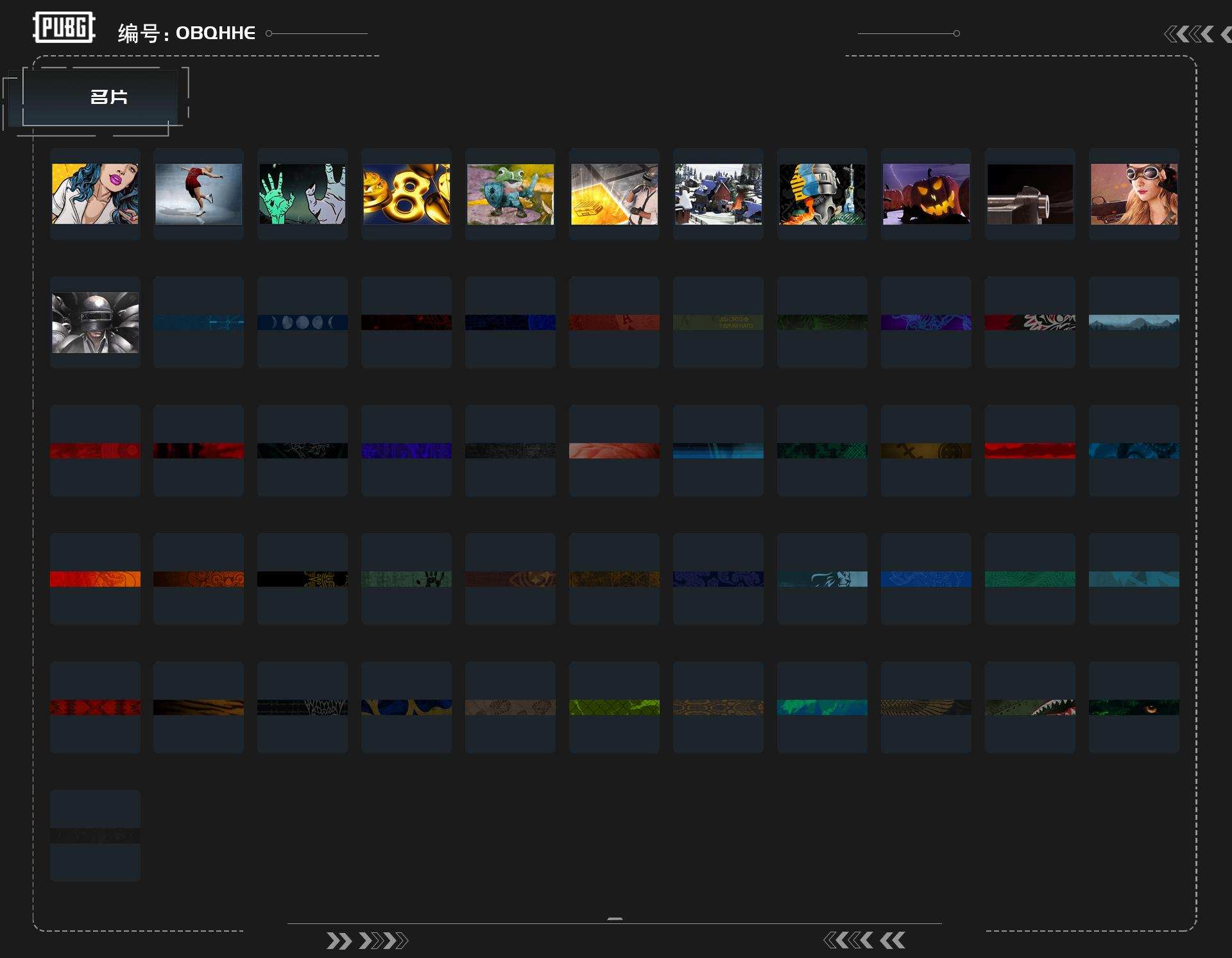Pick the dark gun barrel nameplate

tap(1030, 194)
